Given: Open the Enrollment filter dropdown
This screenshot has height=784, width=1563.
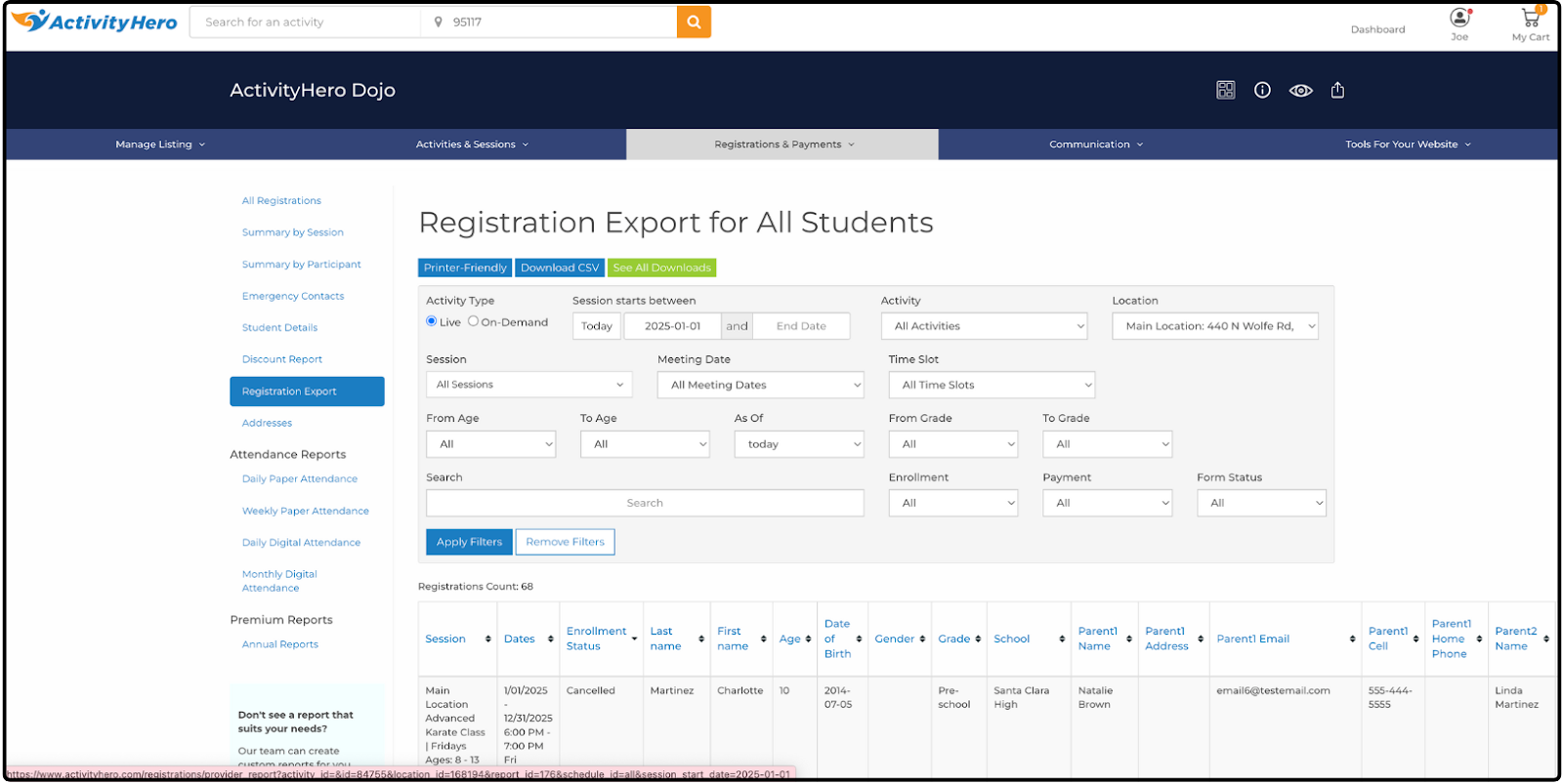Looking at the screenshot, I should click(953, 503).
